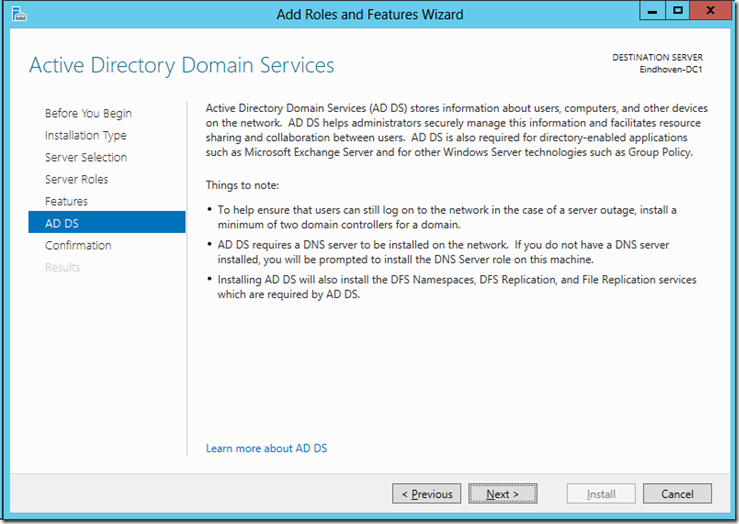
Task: Close the wizard with the X button
Action: (x=711, y=10)
